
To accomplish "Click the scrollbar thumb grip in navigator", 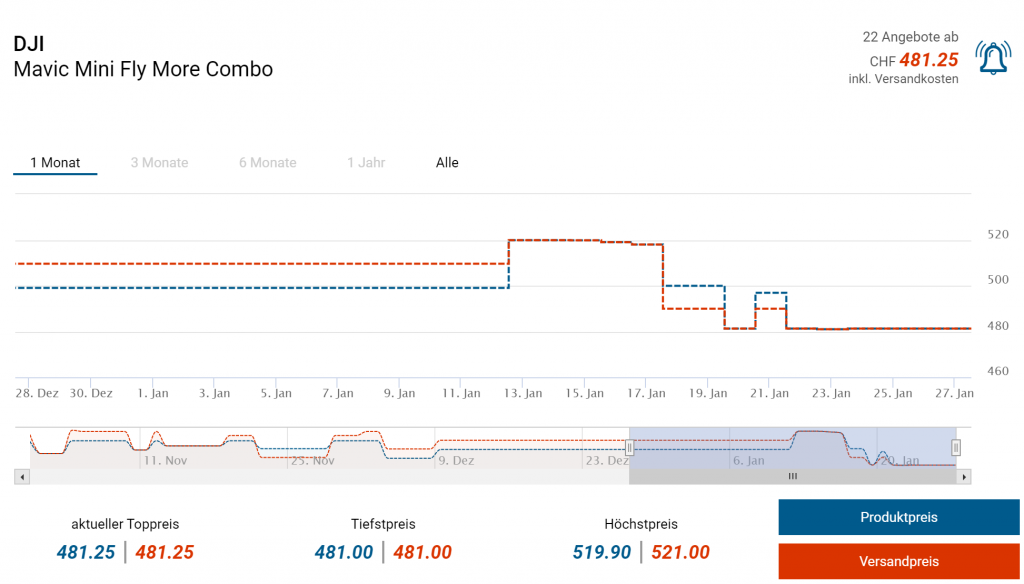I will tap(792, 477).
